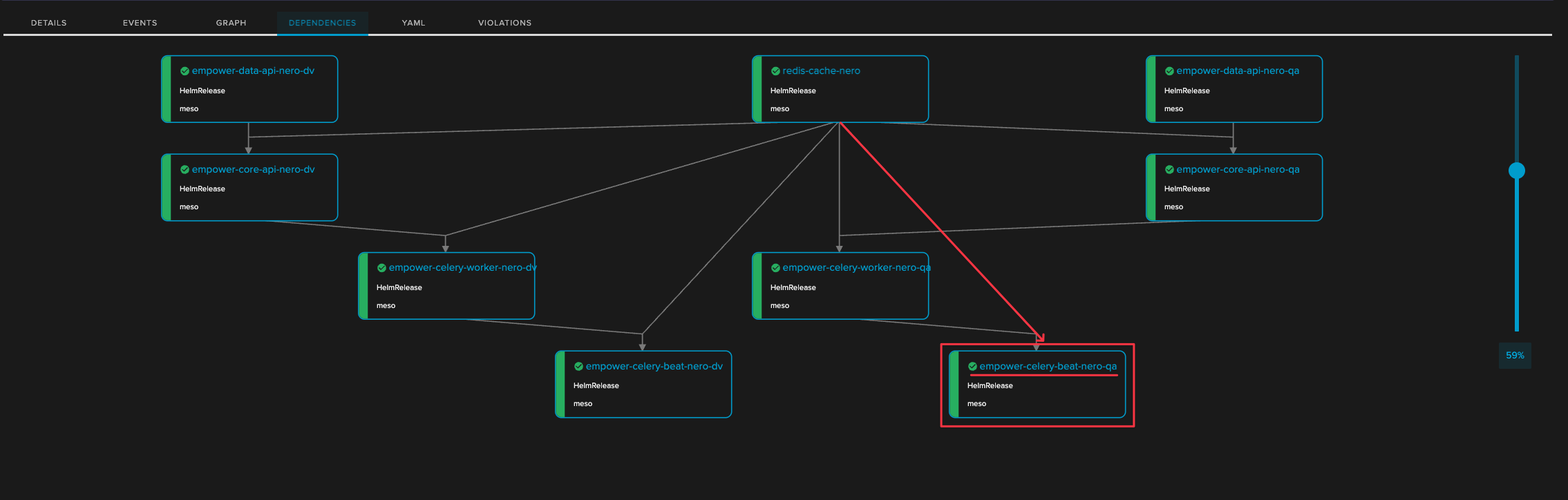Viewport: 1568px width, 500px height.
Task: Open the Graph tab
Action: [231, 23]
